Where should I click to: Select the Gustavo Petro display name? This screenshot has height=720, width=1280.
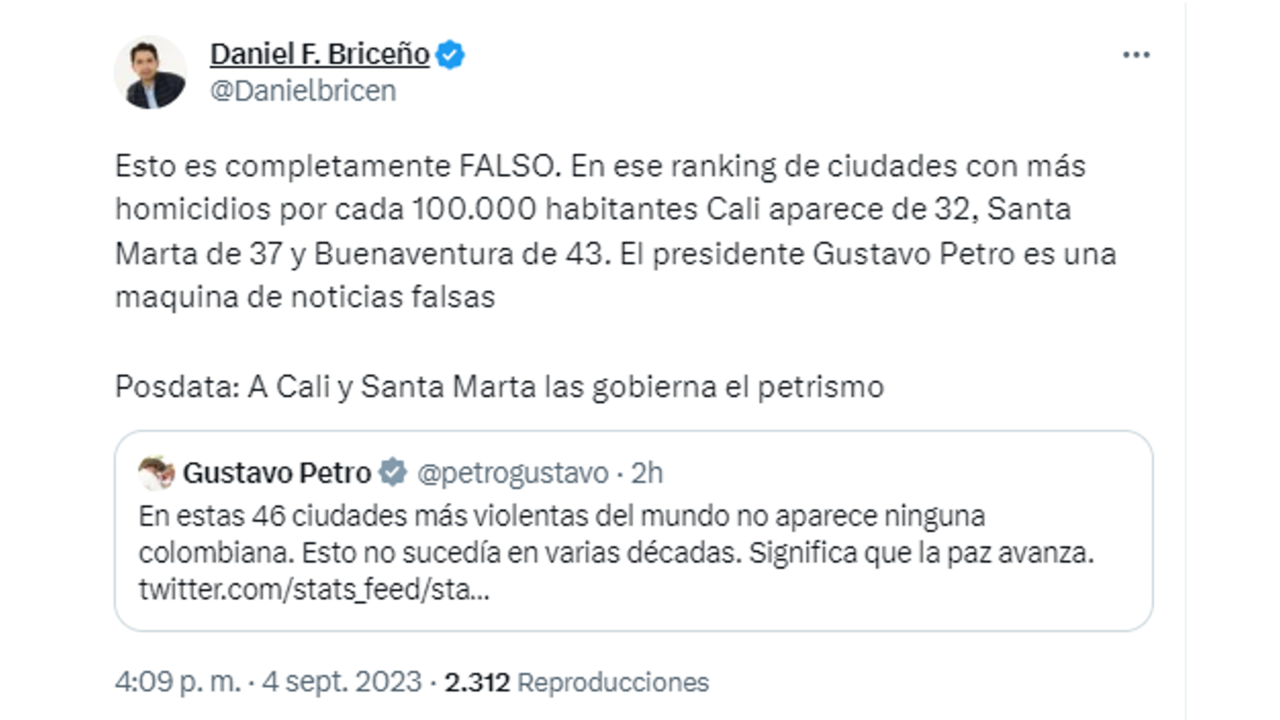(x=278, y=473)
